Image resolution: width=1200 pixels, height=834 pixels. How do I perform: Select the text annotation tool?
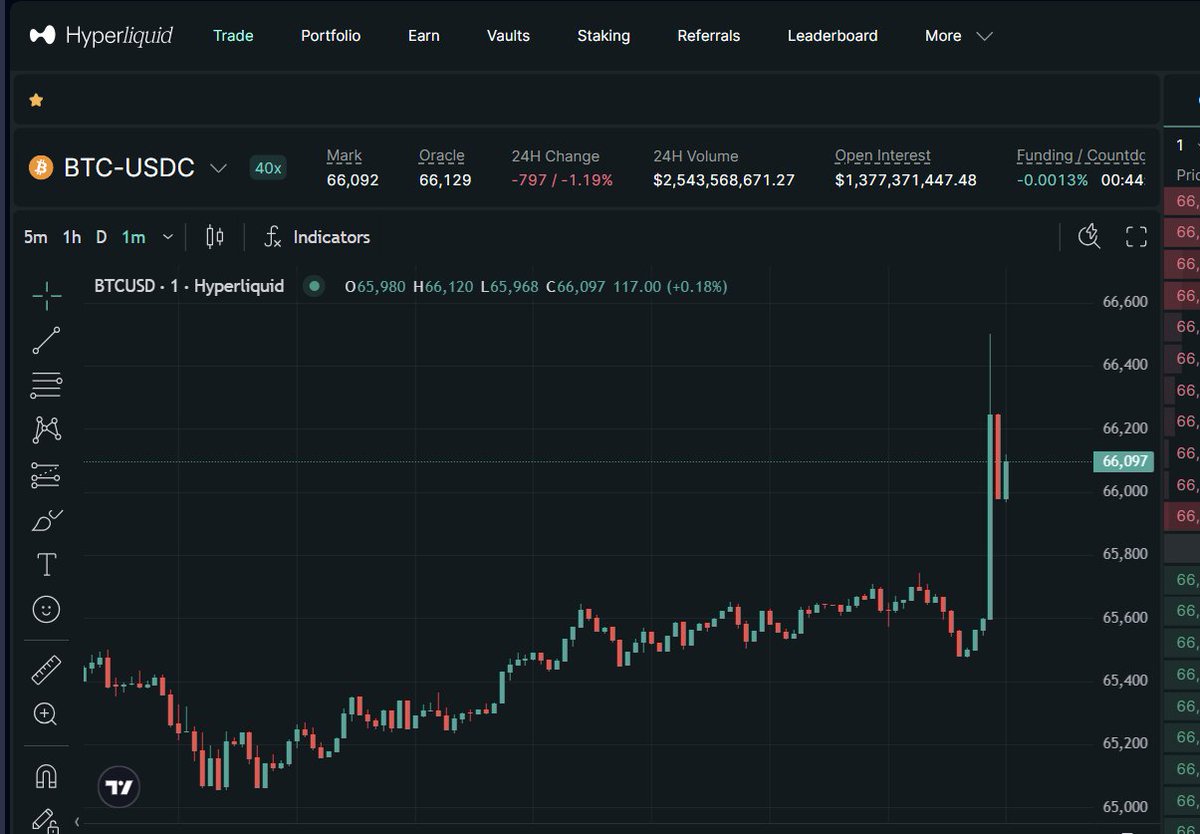click(x=47, y=565)
